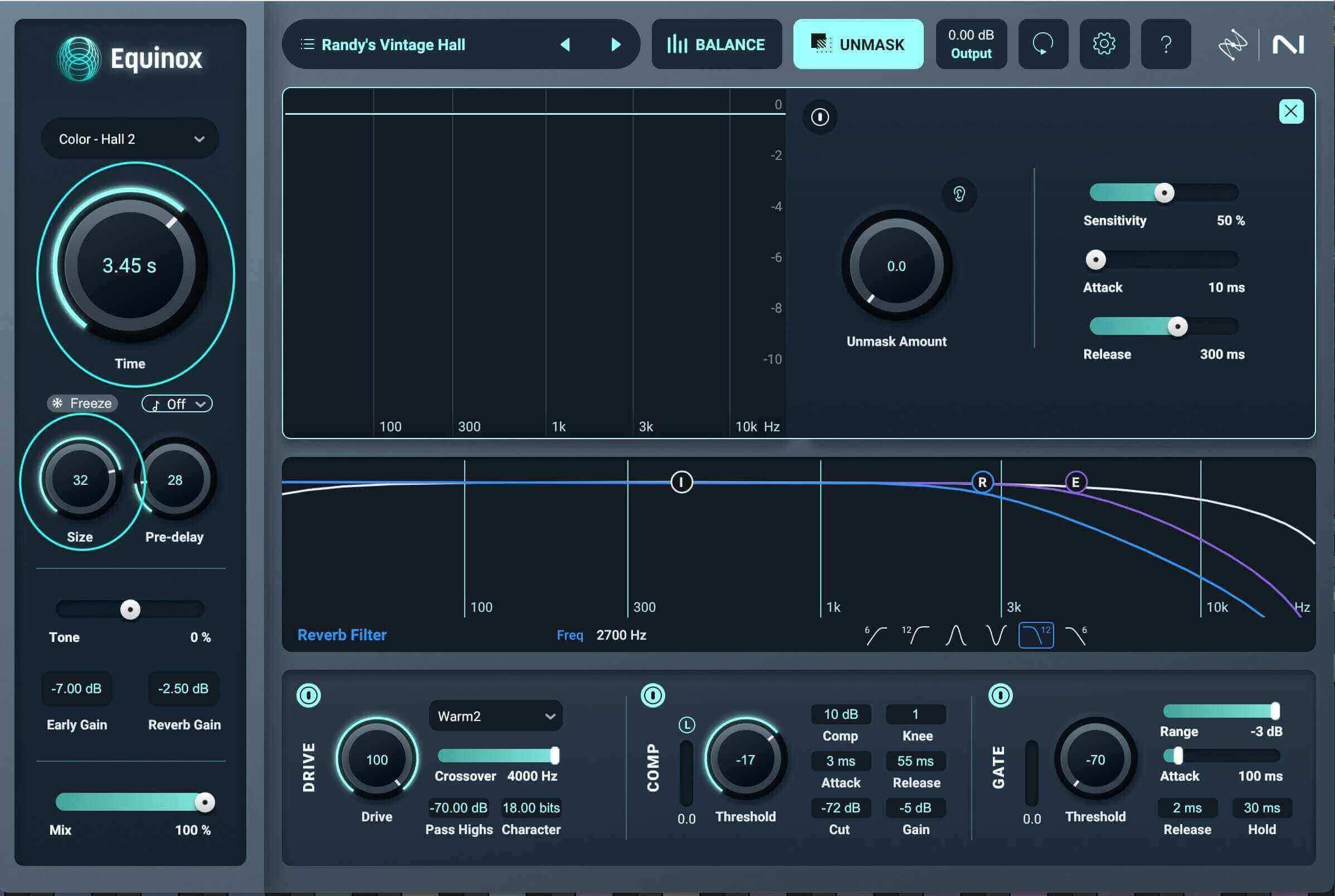Switch to the BALANCE tab
Screen dimensions: 1335x896
tap(717, 44)
